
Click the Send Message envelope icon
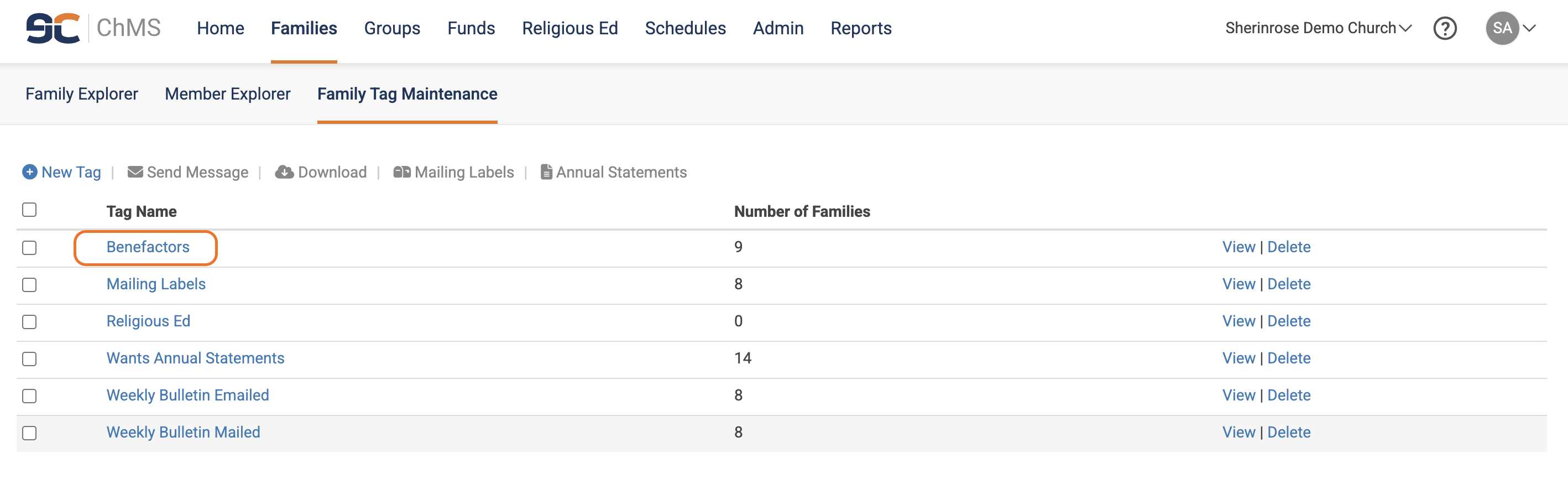135,173
